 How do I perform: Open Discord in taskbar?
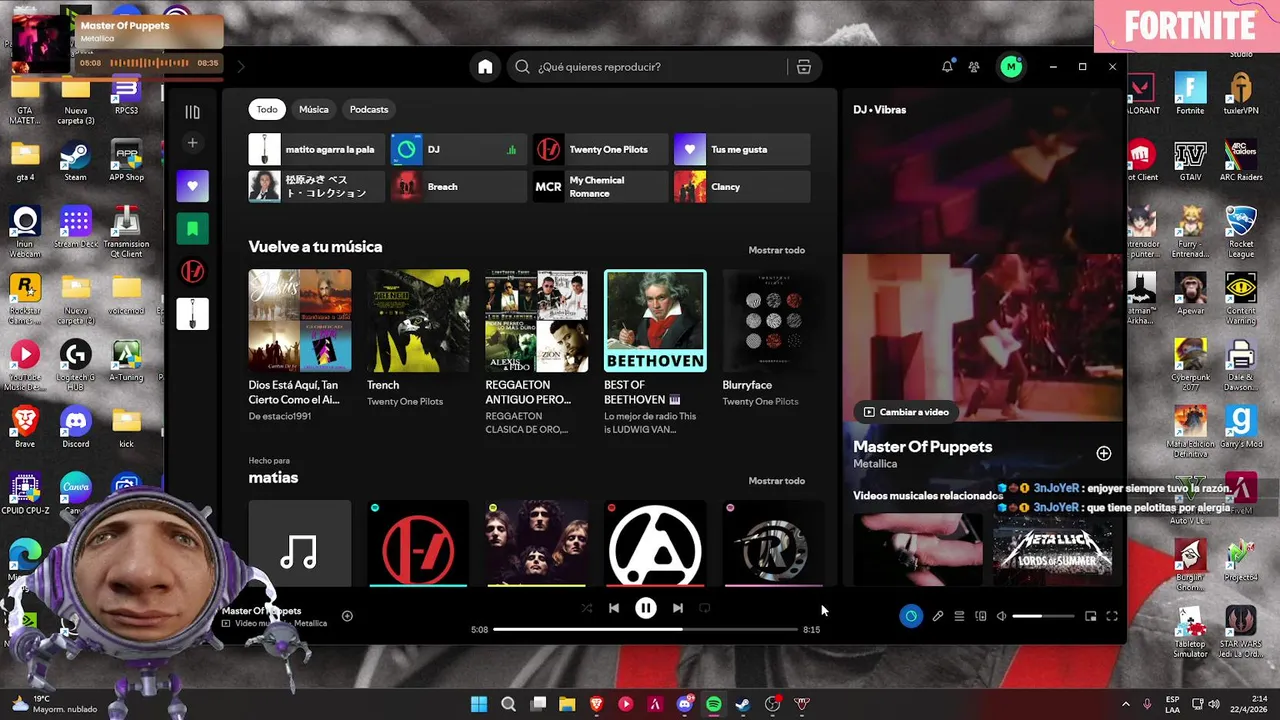tap(685, 704)
